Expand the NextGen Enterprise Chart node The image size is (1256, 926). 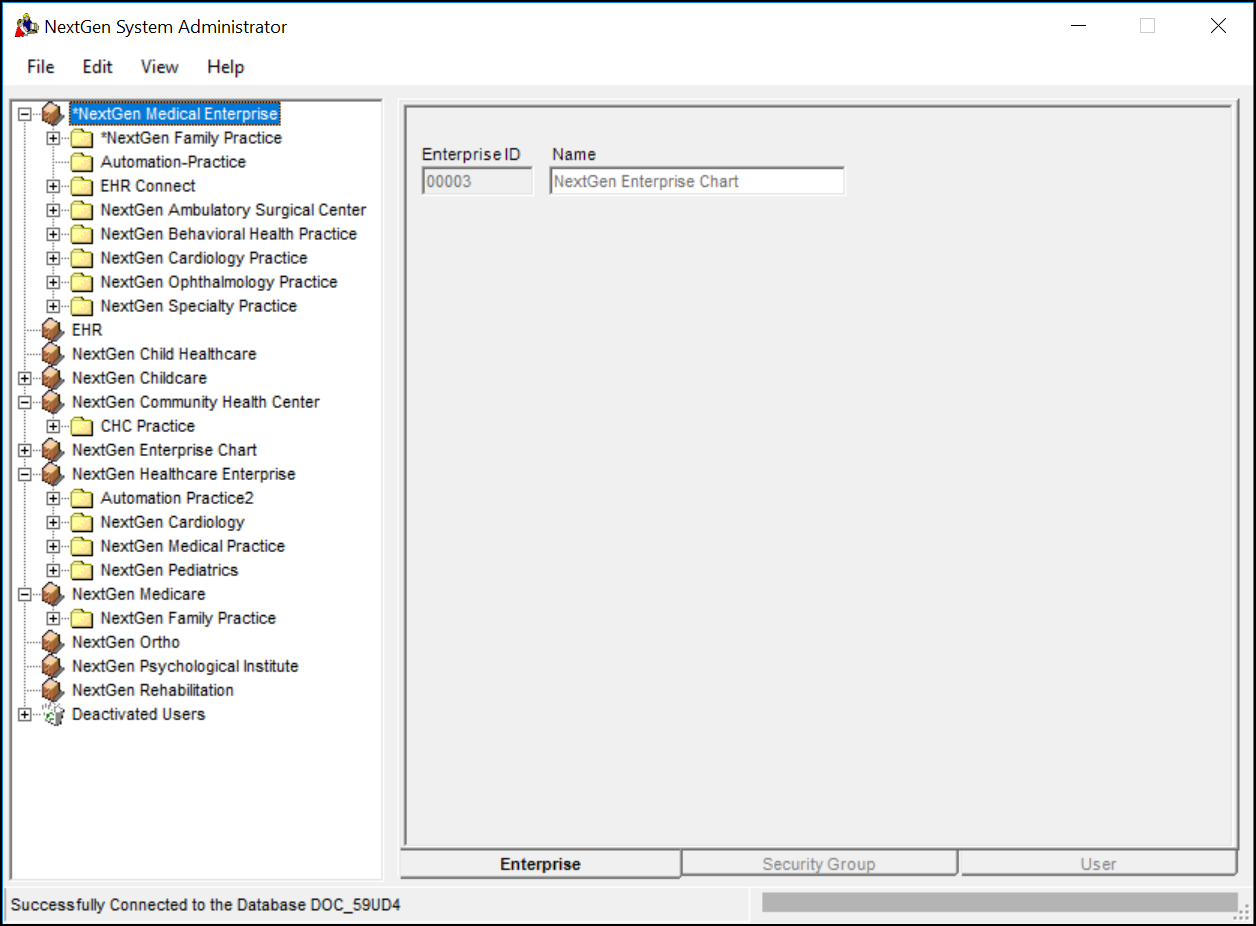pos(25,450)
